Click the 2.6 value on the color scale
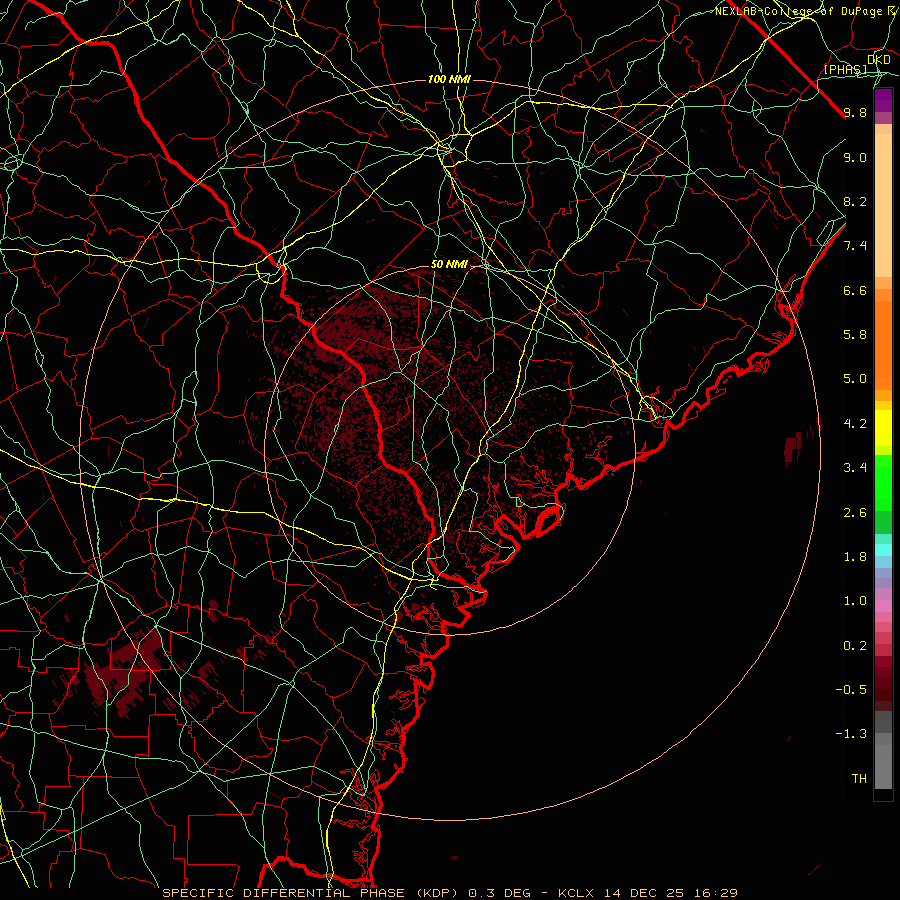The width and height of the screenshot is (900, 900). coord(855,513)
